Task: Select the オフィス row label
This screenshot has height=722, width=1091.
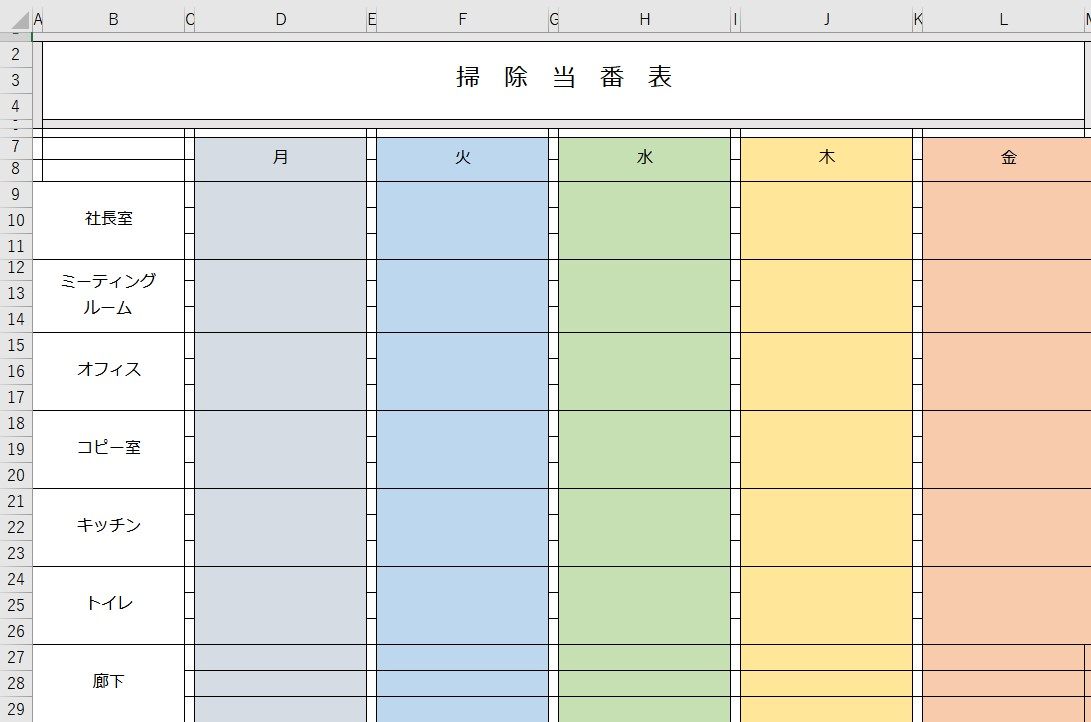Action: [x=109, y=370]
